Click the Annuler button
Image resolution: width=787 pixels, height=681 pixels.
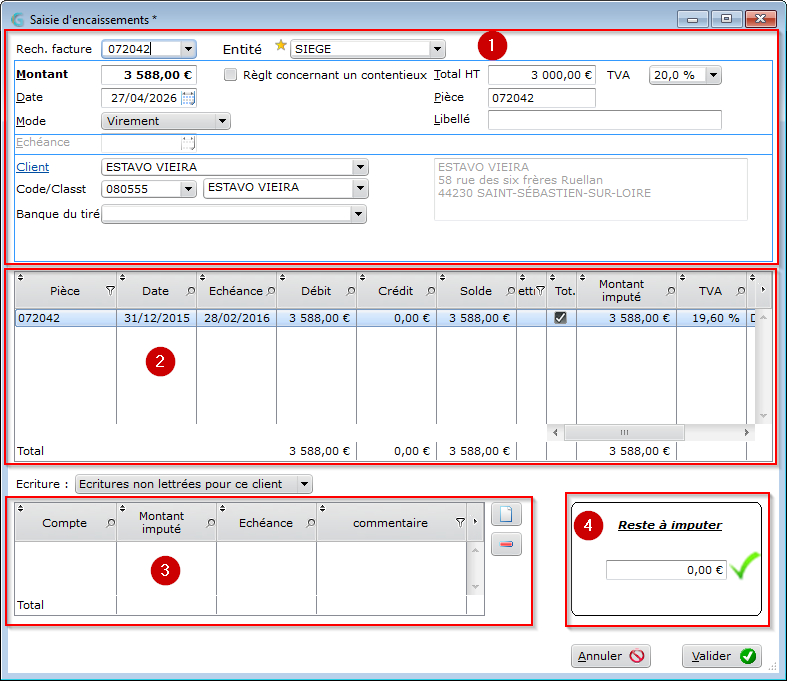611,656
